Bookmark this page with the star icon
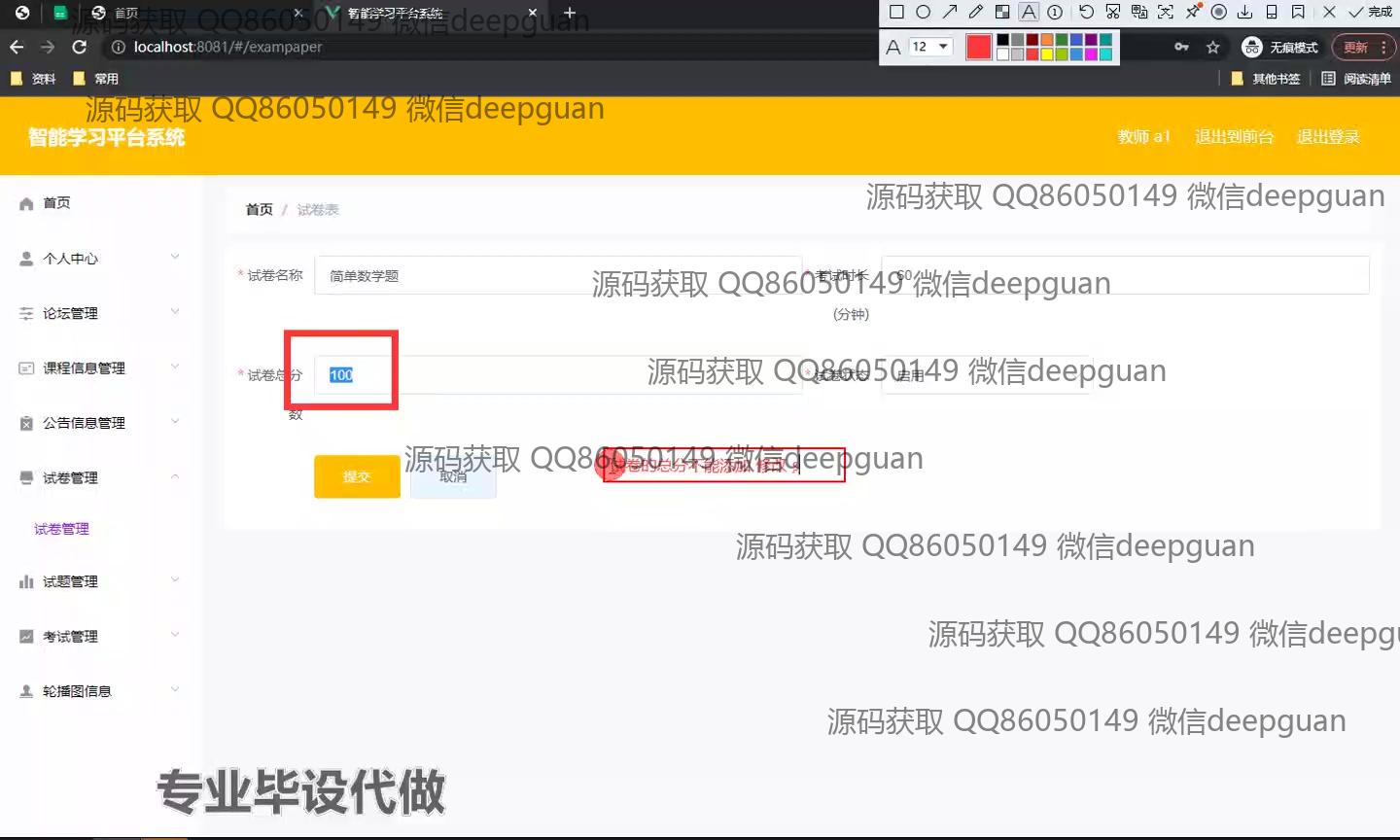This screenshot has width=1400, height=840. [1212, 47]
